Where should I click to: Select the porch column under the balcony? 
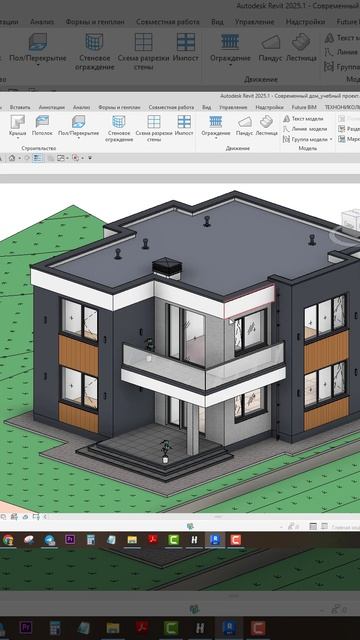193,428
